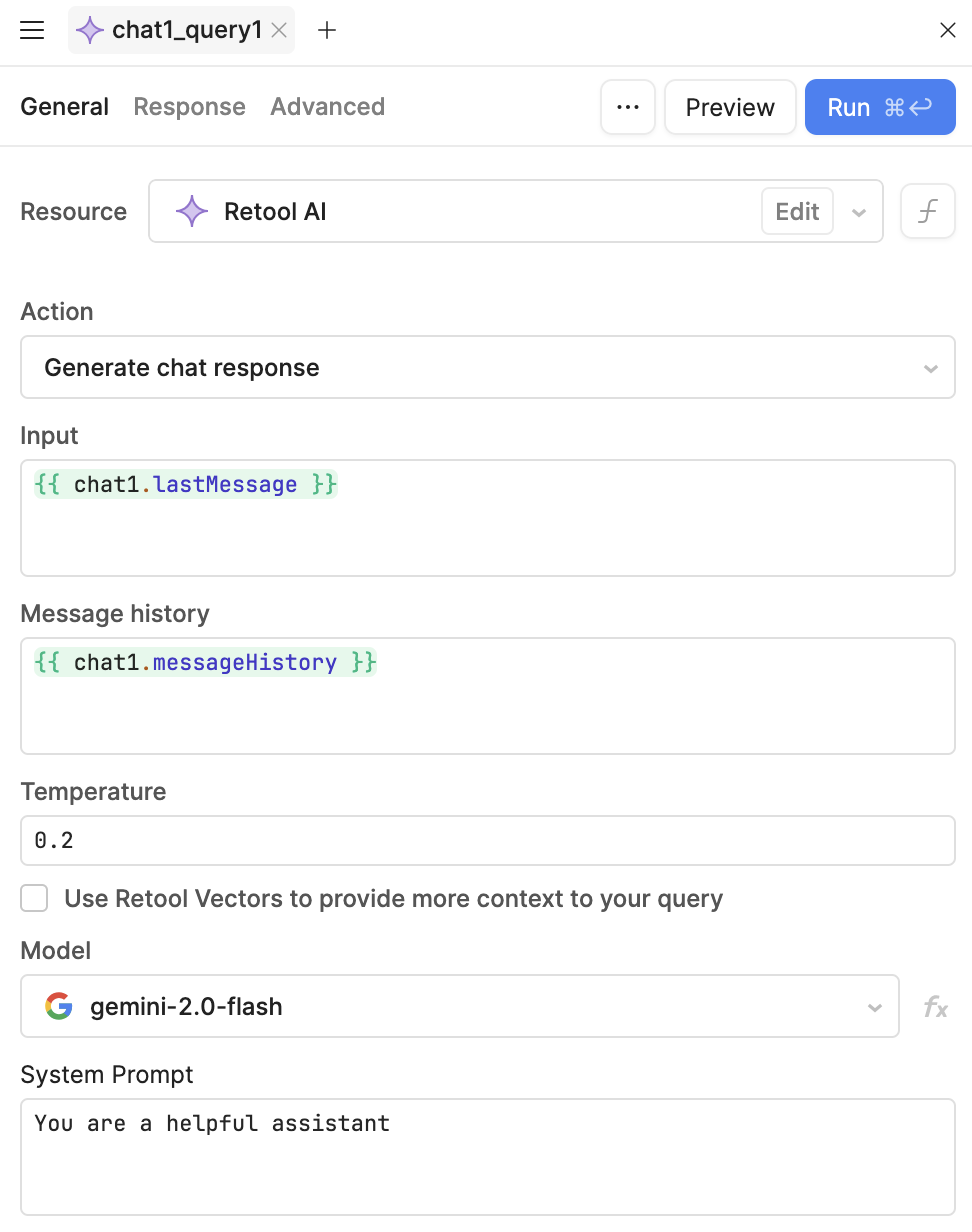The image size is (972, 1232).
Task: Open the Model dropdown gemini-2.0-flash
Action: 460,1006
